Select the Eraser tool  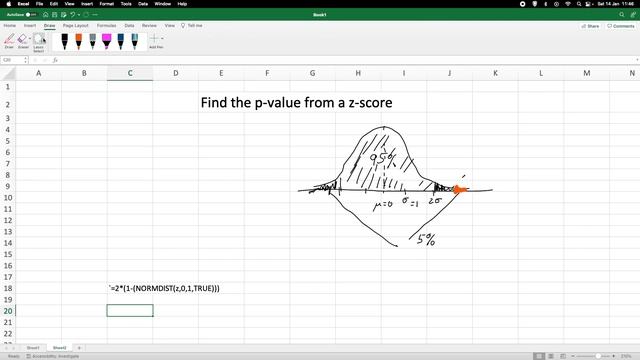pos(22,41)
